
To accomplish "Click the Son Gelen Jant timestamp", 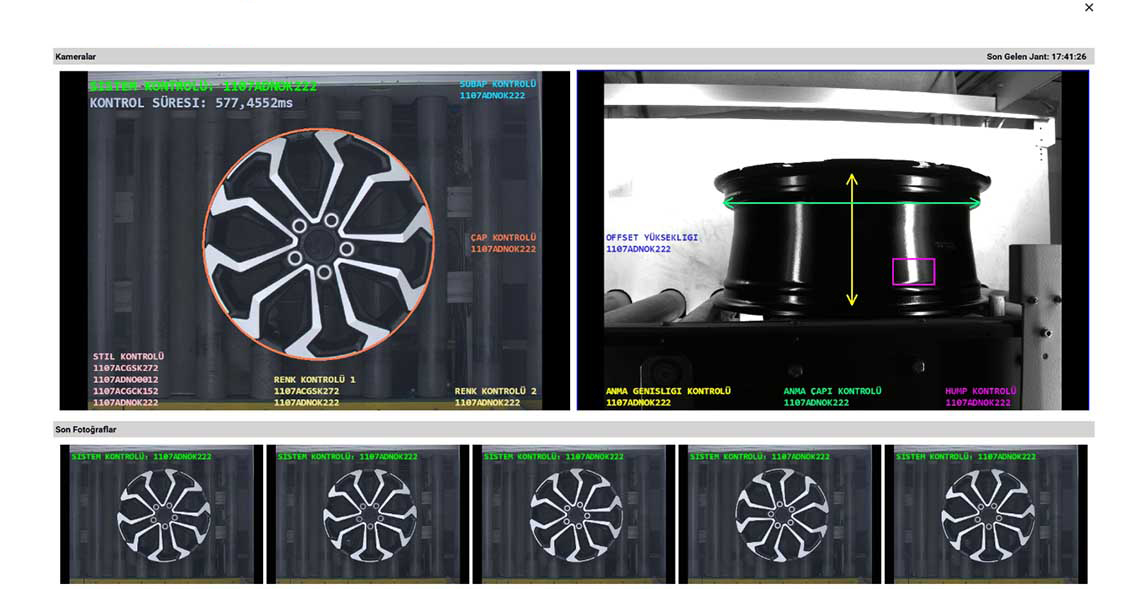I will (1036, 57).
